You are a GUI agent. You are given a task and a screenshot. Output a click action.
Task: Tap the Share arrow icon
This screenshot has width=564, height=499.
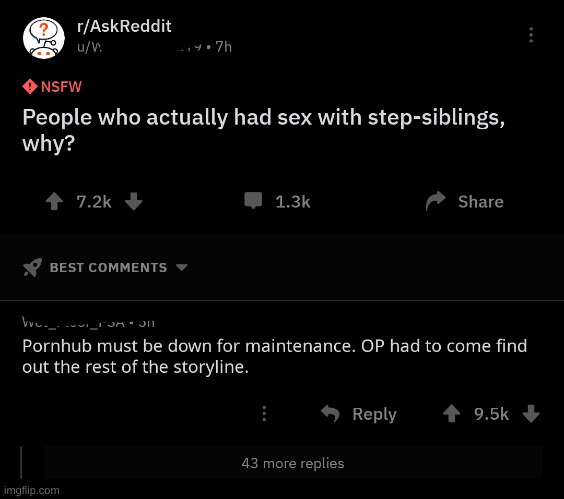436,201
